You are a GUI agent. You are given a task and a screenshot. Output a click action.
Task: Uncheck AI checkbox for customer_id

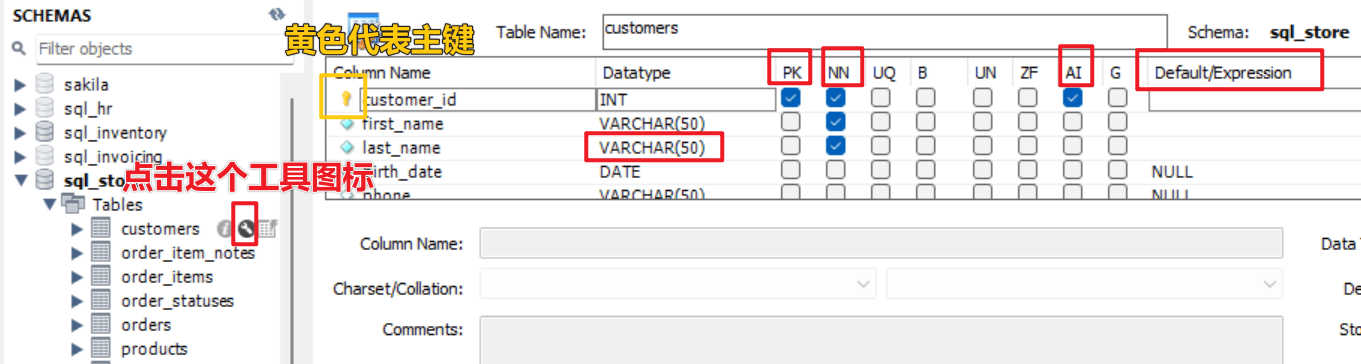[1072, 98]
